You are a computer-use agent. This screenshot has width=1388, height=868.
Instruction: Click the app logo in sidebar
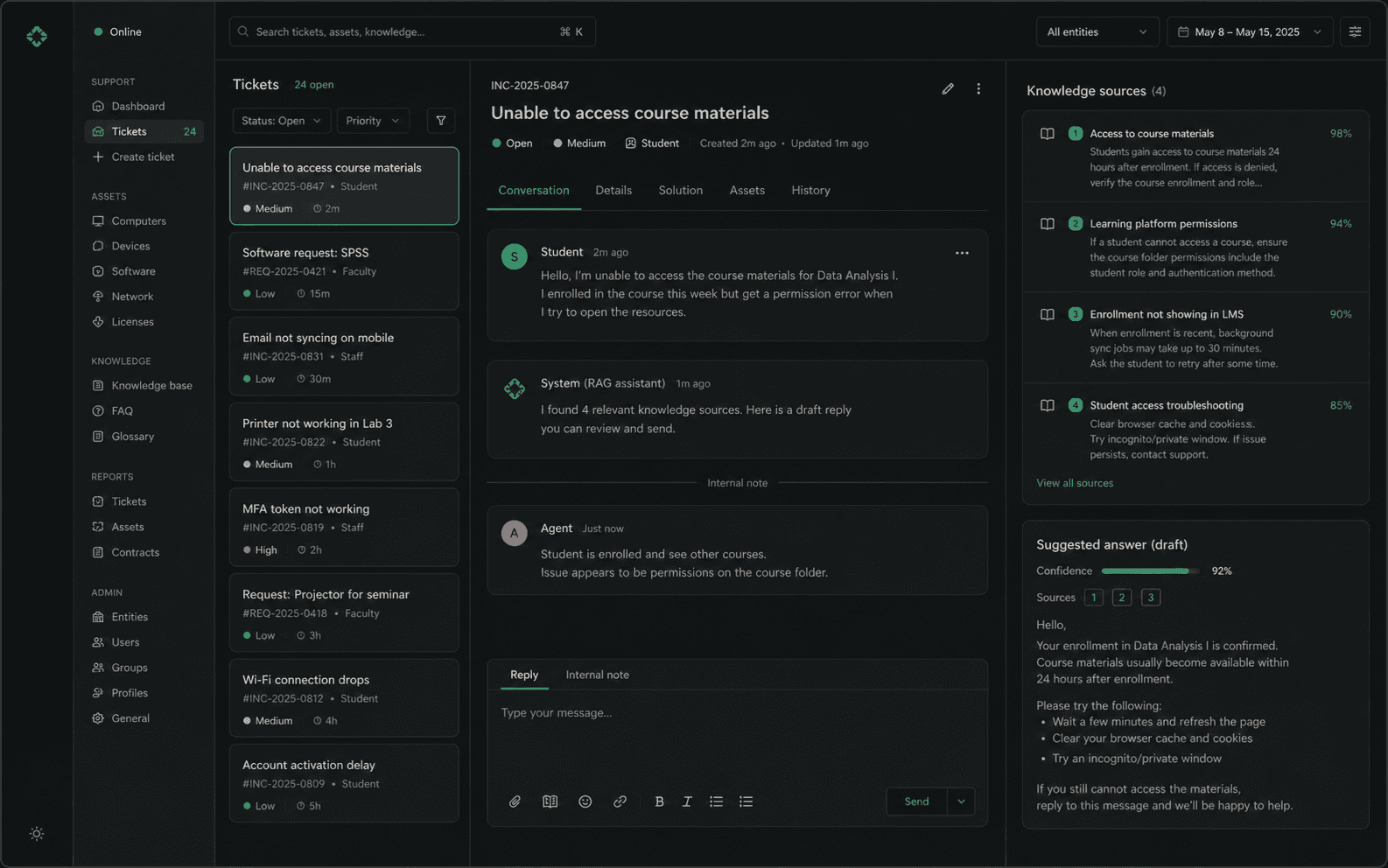(37, 36)
